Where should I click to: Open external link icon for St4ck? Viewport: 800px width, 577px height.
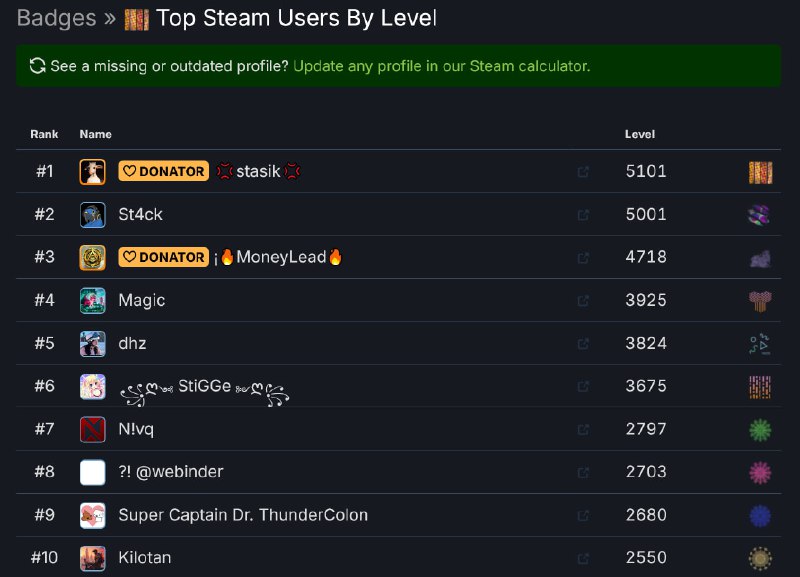click(583, 215)
